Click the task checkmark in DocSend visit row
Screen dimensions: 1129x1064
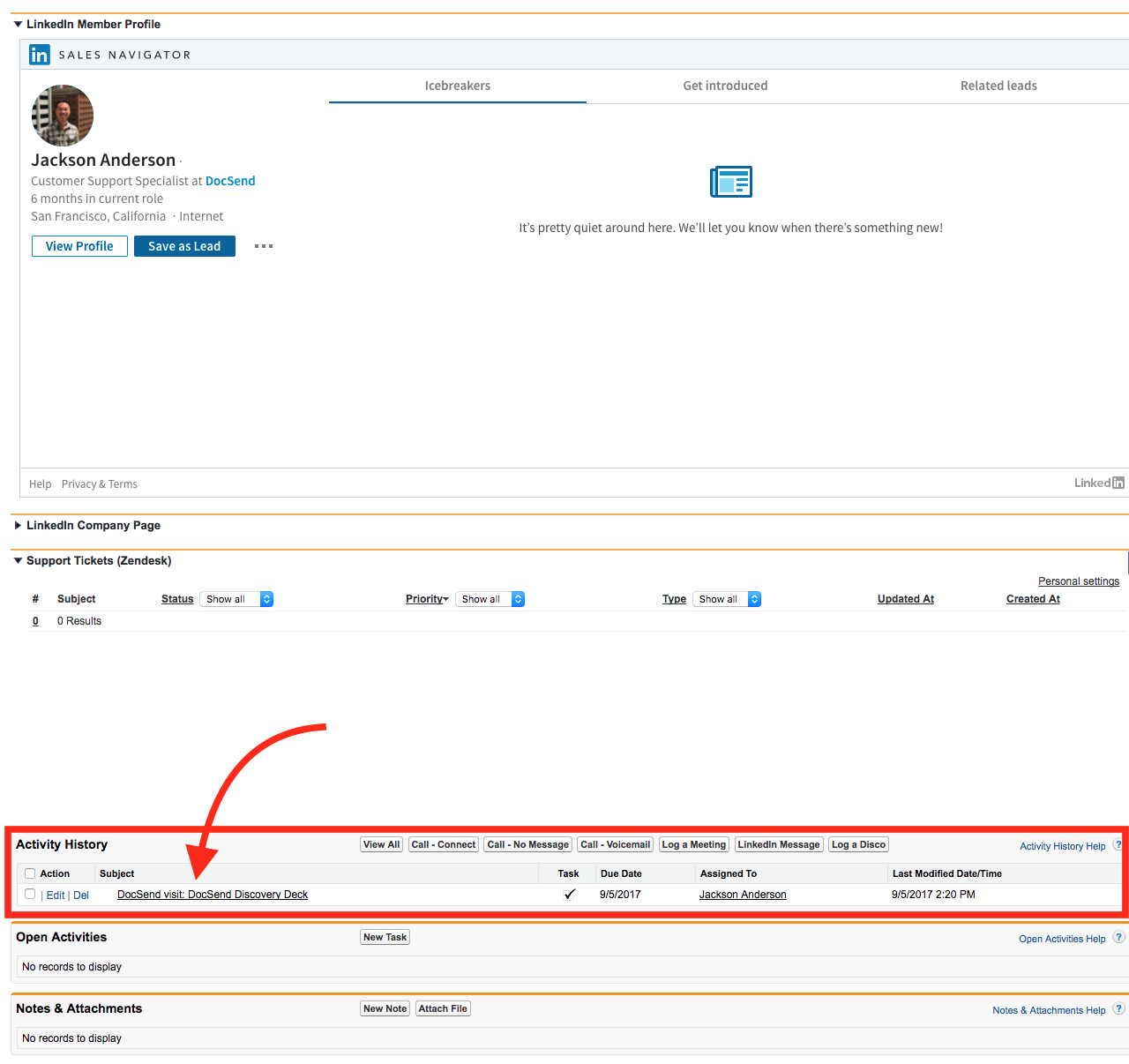570,895
